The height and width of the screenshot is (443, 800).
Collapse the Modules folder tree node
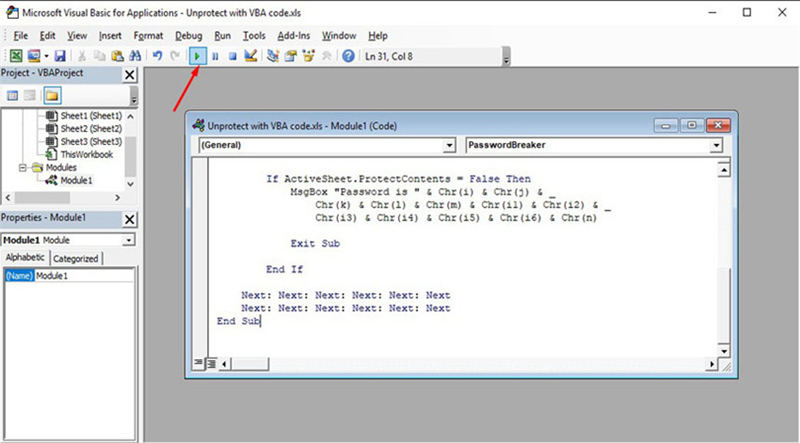click(22, 168)
